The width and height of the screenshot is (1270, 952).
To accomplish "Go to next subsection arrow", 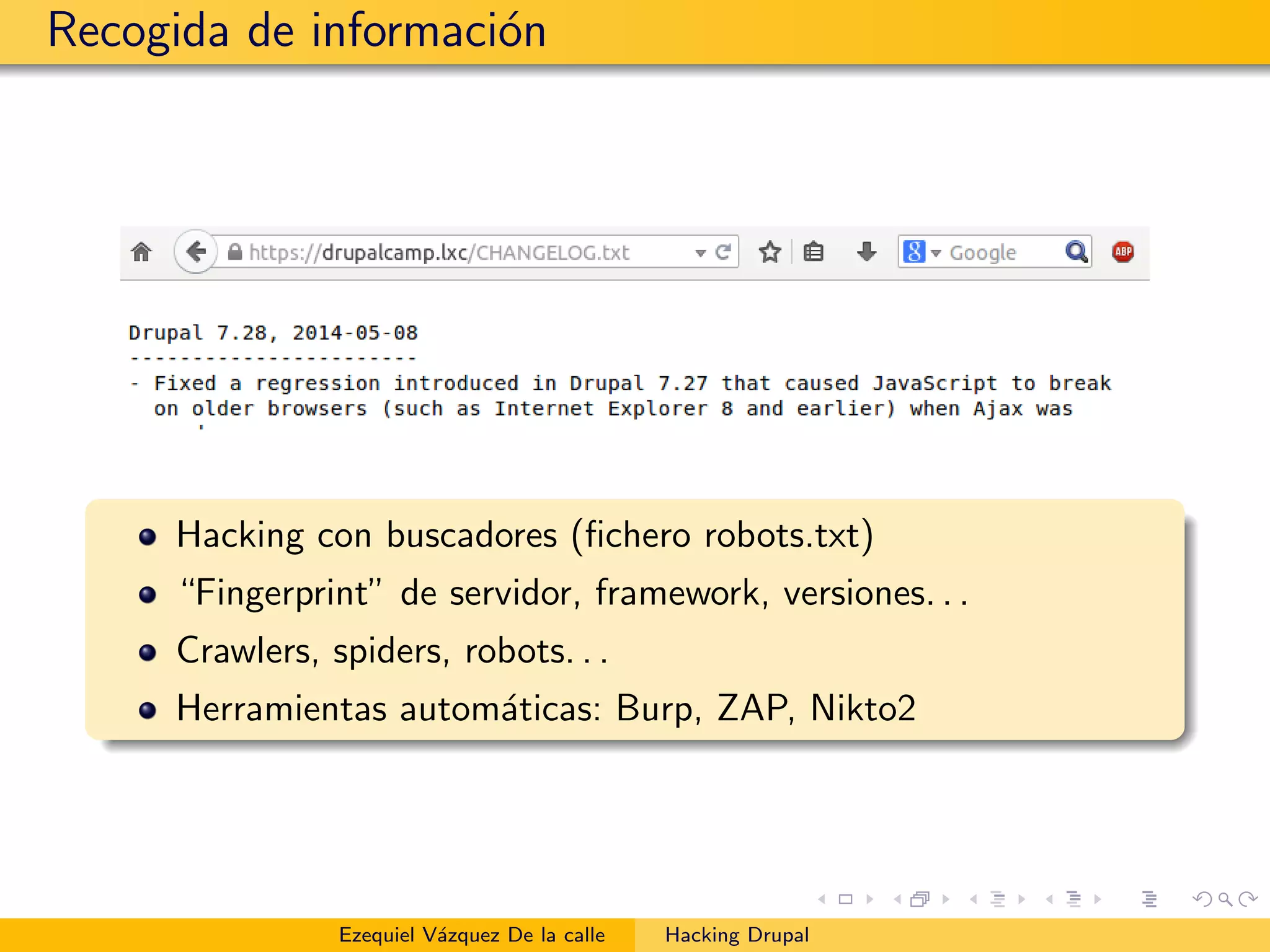I will coord(1022,899).
